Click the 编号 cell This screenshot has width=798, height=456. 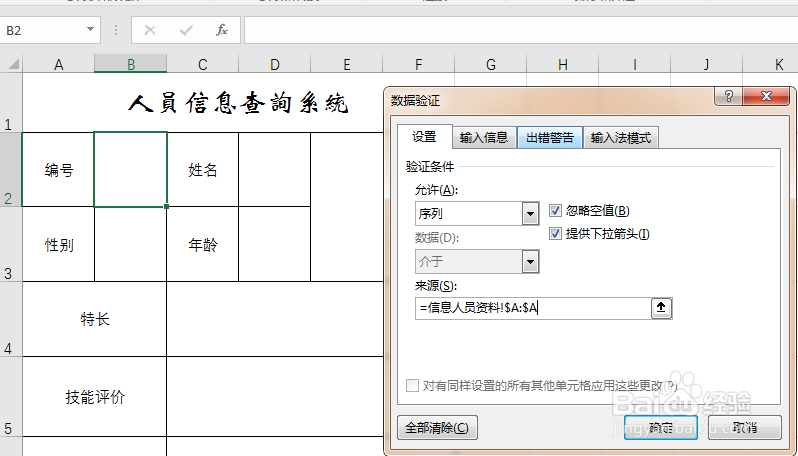(x=59, y=169)
